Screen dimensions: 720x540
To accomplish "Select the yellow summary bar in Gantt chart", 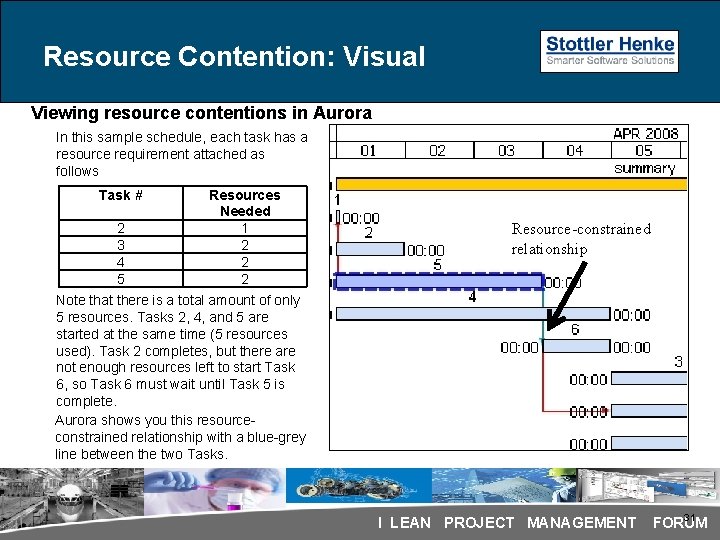I will point(512,185).
